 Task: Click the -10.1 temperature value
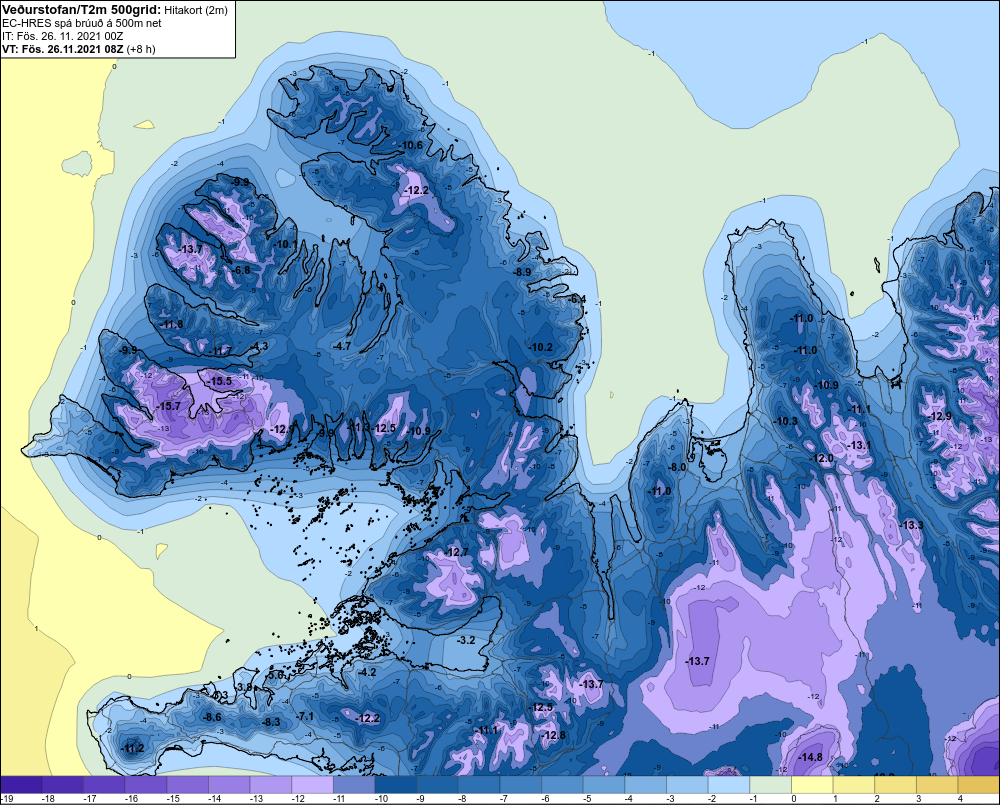[285, 244]
